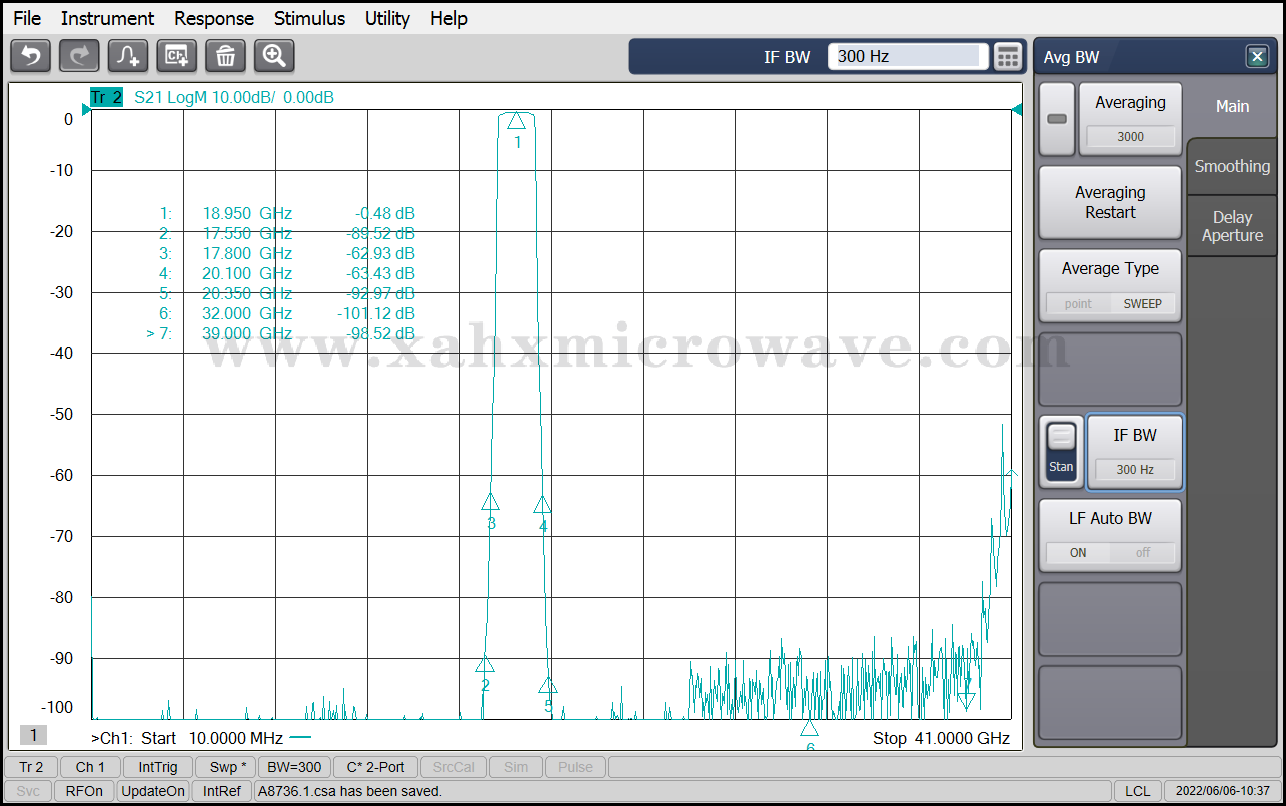Switch to the Smoothing tab

[x=1232, y=166]
